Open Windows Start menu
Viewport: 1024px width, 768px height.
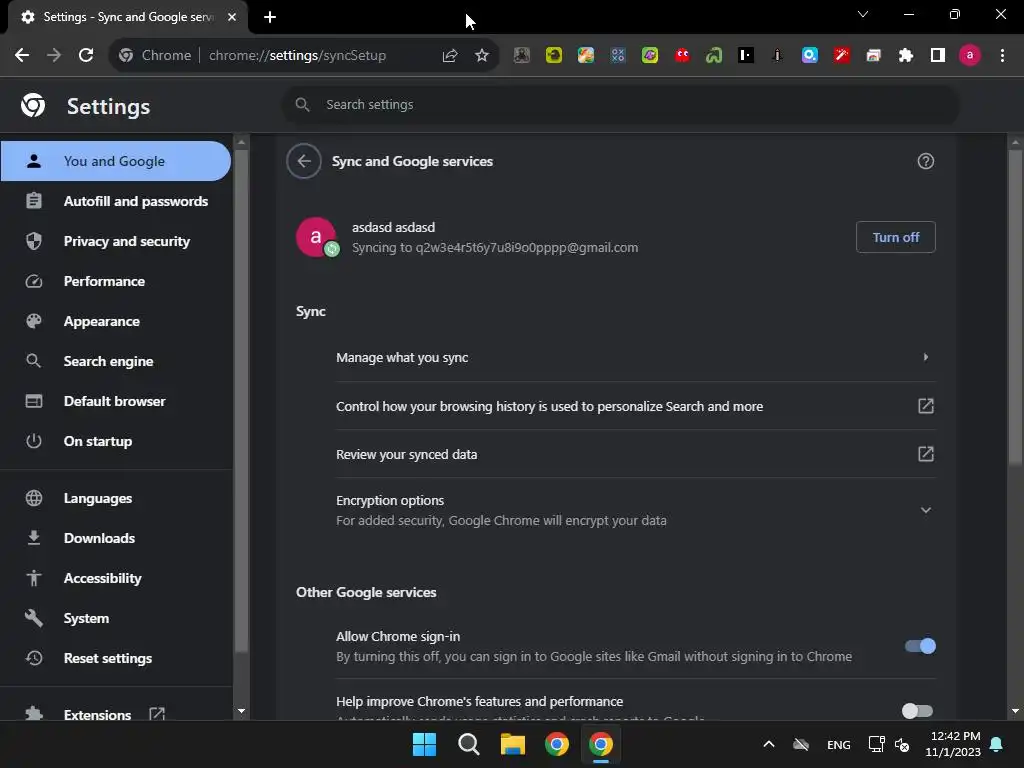pos(424,744)
